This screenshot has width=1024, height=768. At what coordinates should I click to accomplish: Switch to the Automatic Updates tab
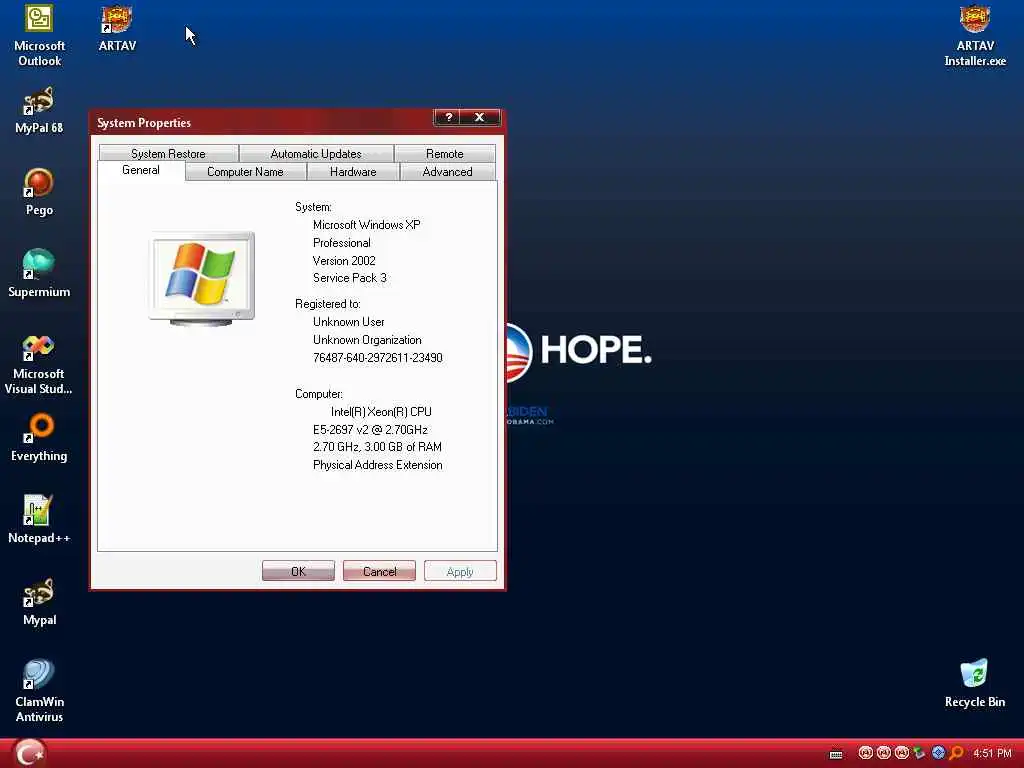(316, 153)
